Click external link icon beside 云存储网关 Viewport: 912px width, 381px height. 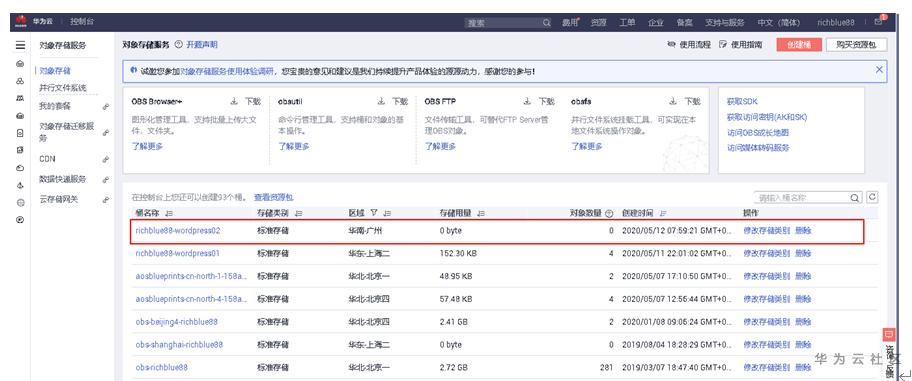tap(106, 200)
